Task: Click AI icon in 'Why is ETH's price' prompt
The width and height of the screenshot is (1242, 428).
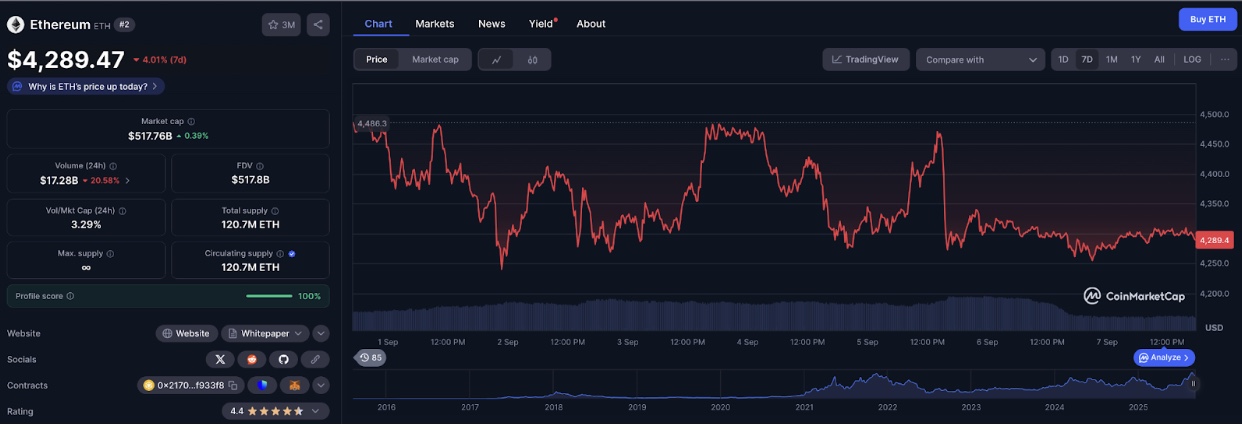Action: click(x=17, y=87)
